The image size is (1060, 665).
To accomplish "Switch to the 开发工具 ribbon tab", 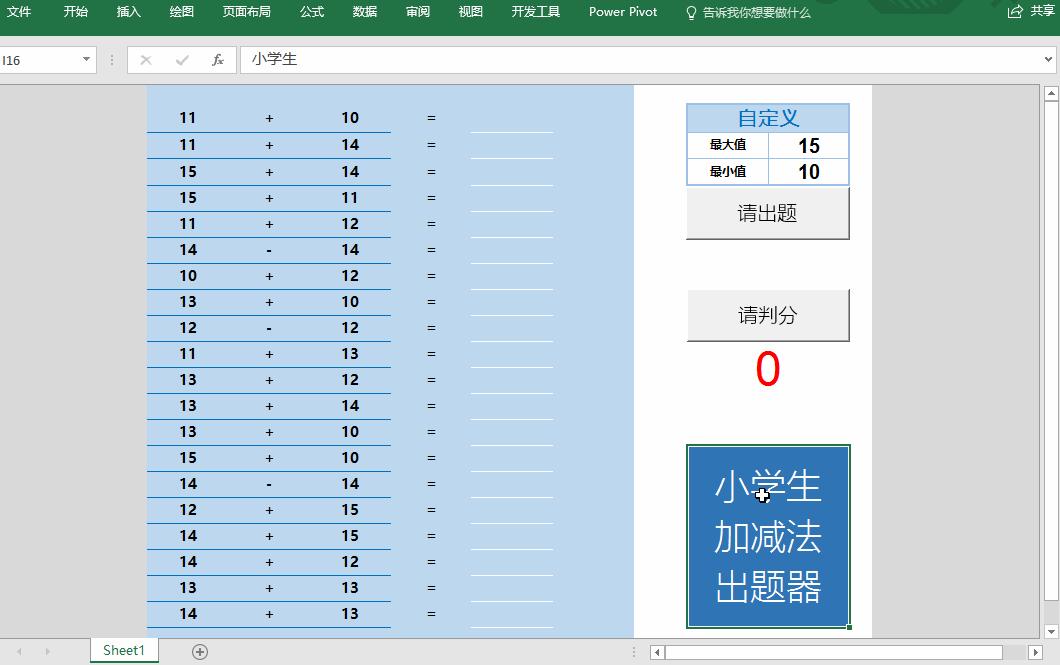I will (535, 12).
